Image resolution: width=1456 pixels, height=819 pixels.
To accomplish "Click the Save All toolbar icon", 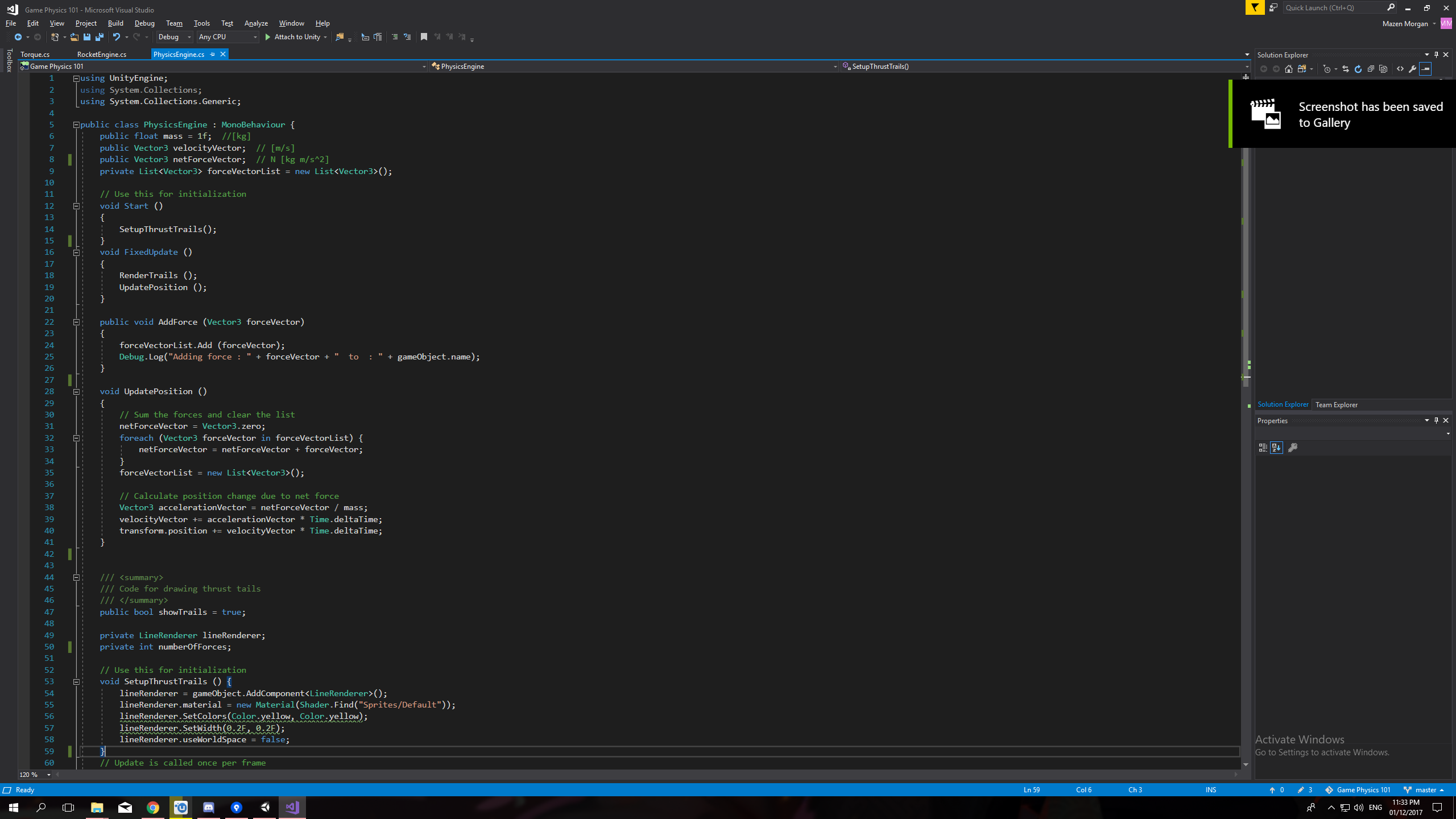I will tap(100, 37).
